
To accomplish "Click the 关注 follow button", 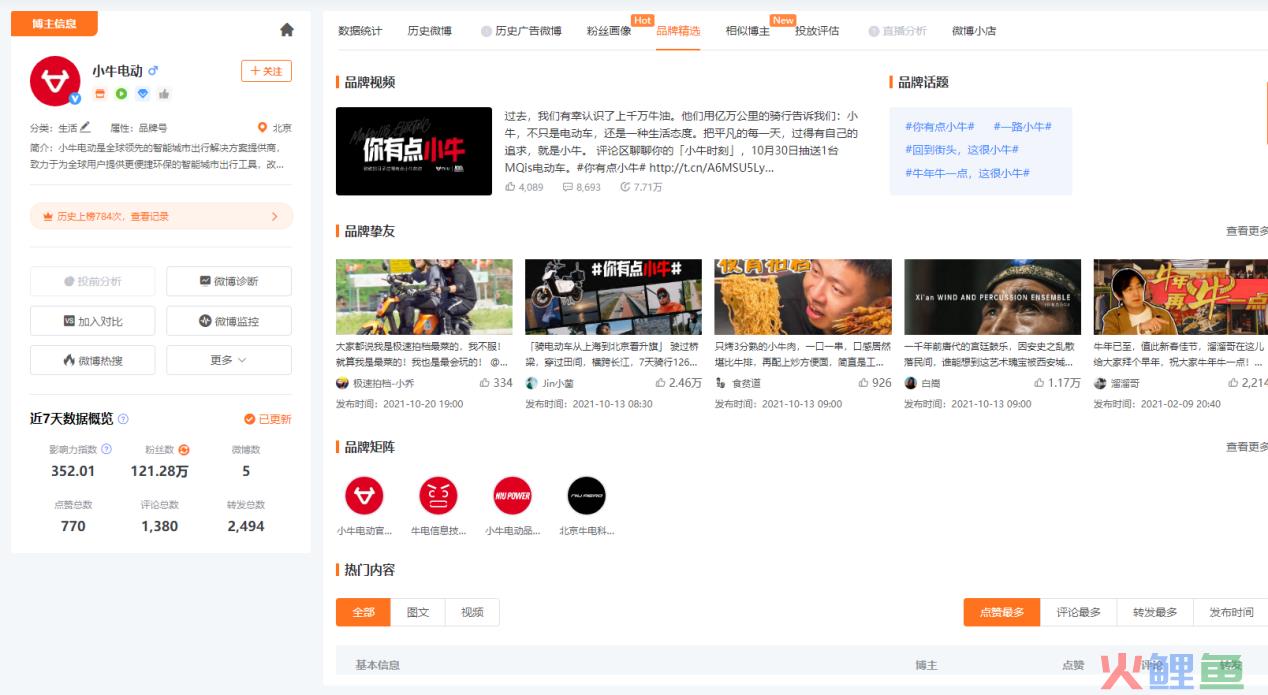I will click(266, 71).
